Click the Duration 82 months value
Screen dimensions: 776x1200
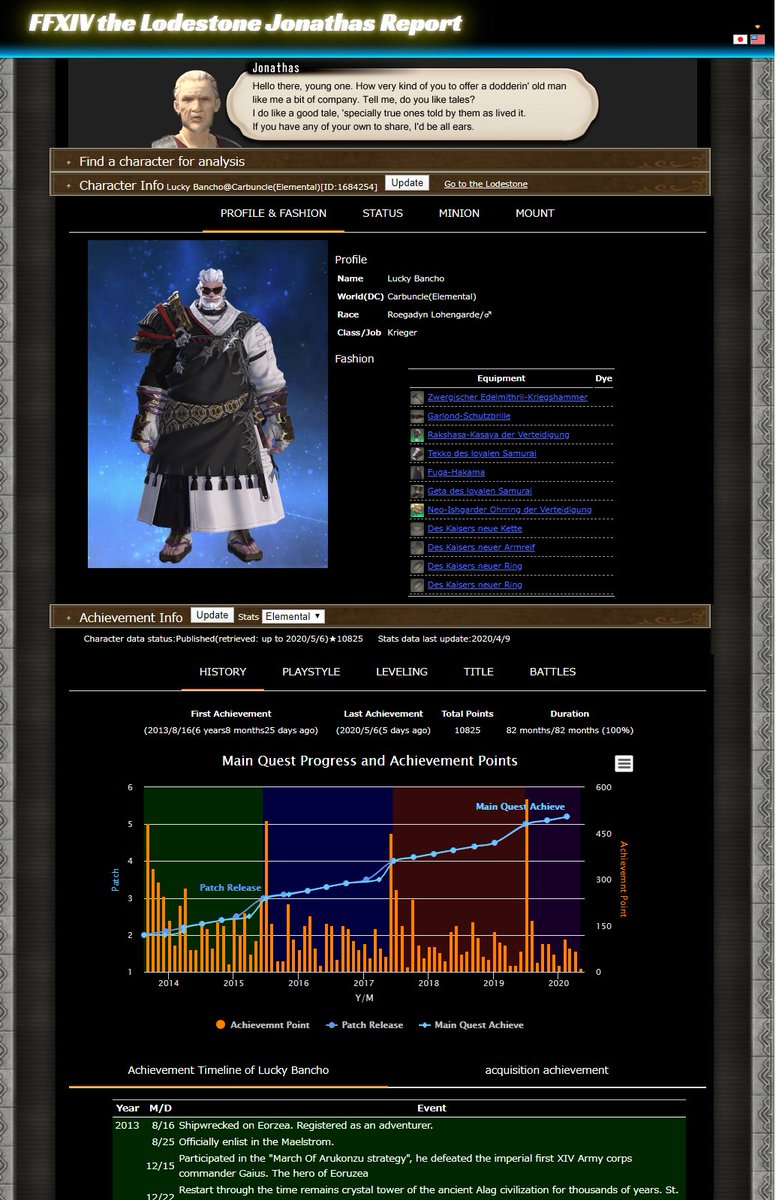tap(569, 731)
